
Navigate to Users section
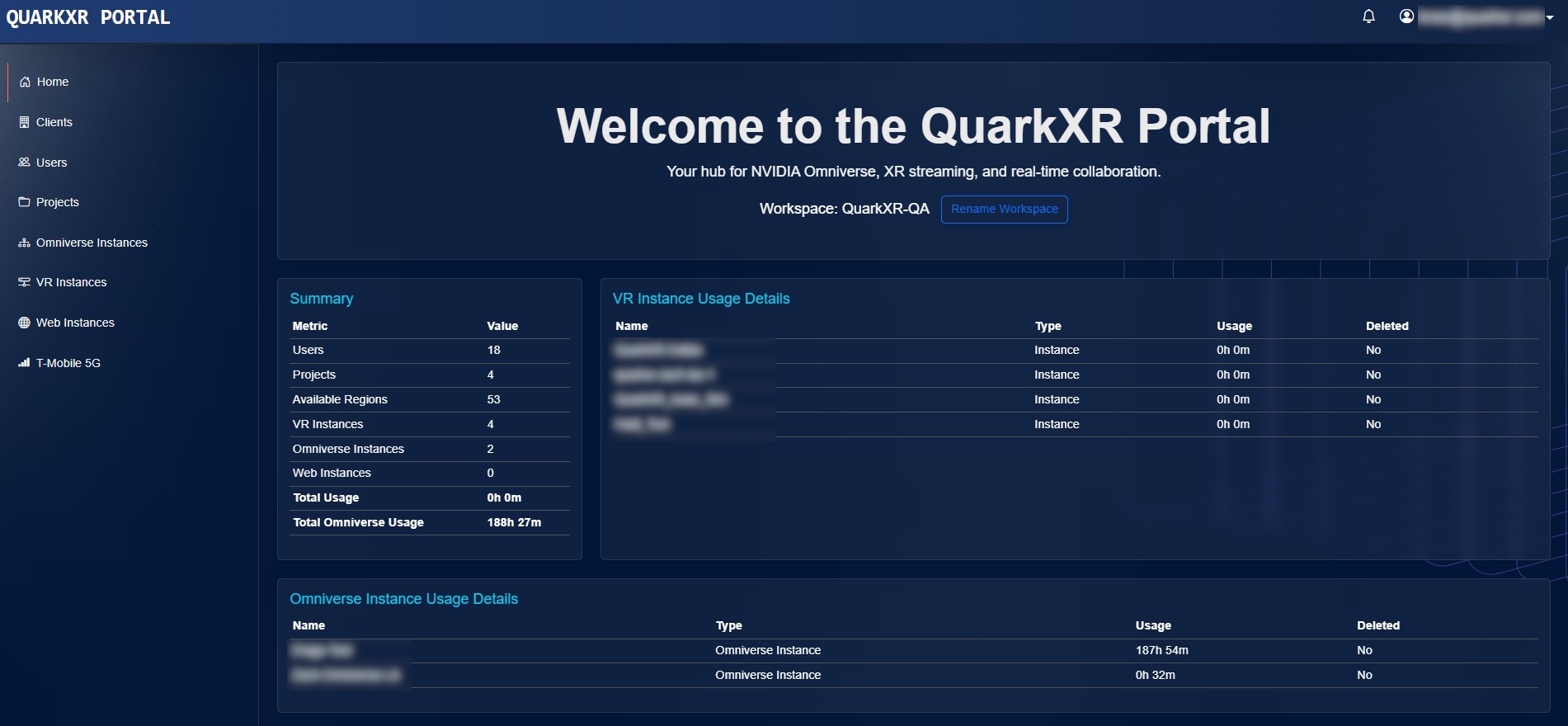(52, 163)
